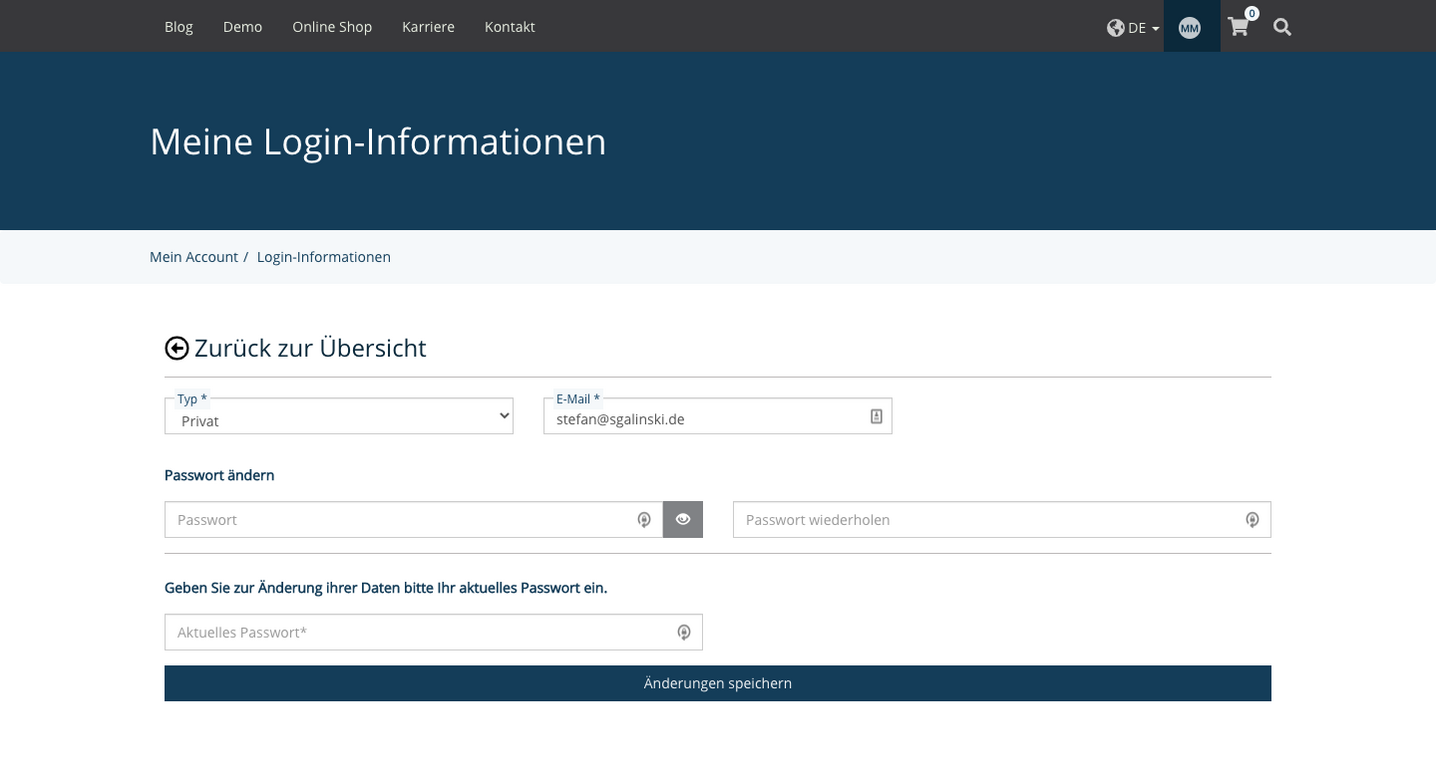
Task: Click the icon in Aktuelles Passwort field
Action: (684, 631)
